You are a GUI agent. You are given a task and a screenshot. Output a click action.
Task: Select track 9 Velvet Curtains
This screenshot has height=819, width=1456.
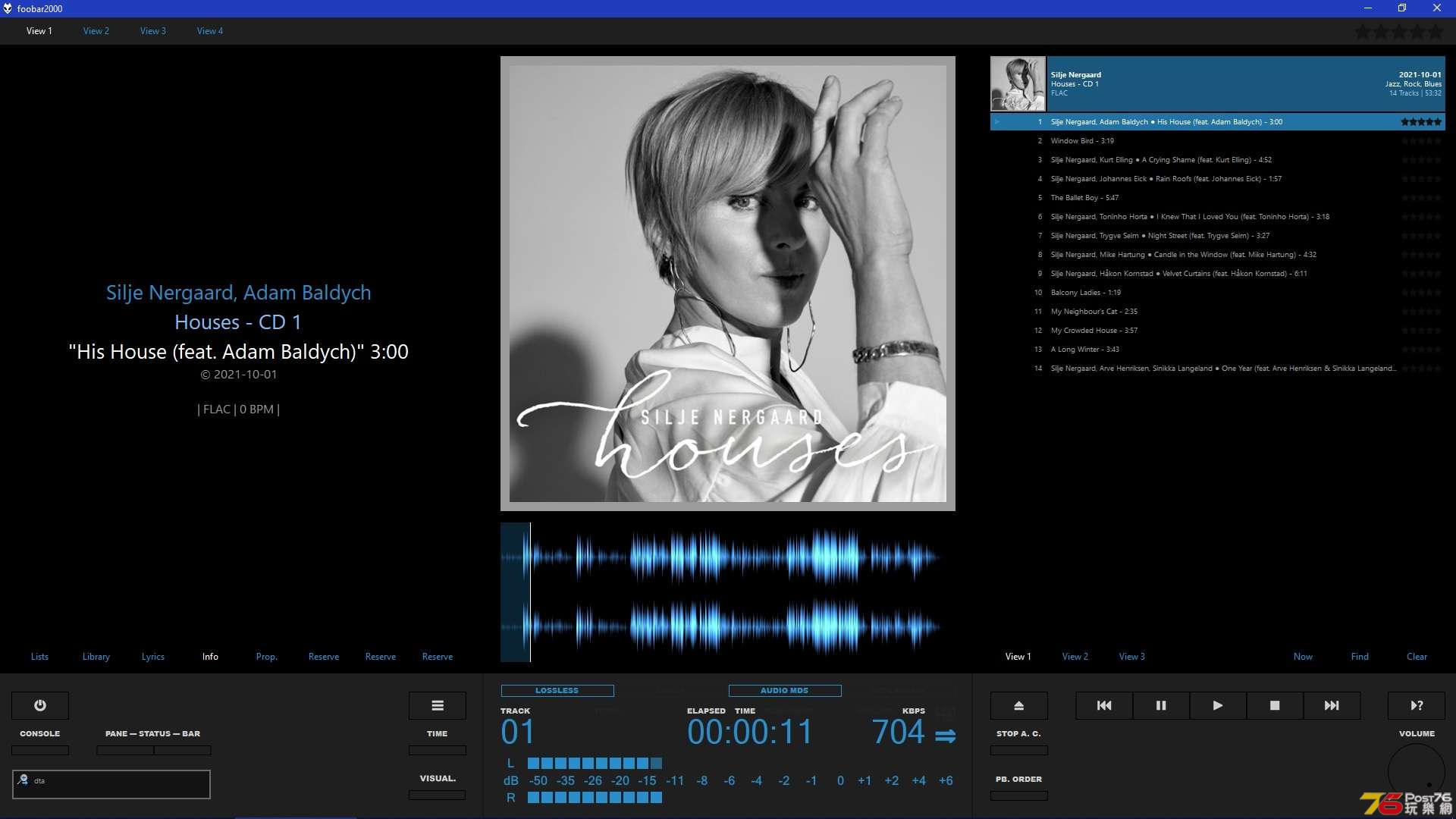point(1218,274)
